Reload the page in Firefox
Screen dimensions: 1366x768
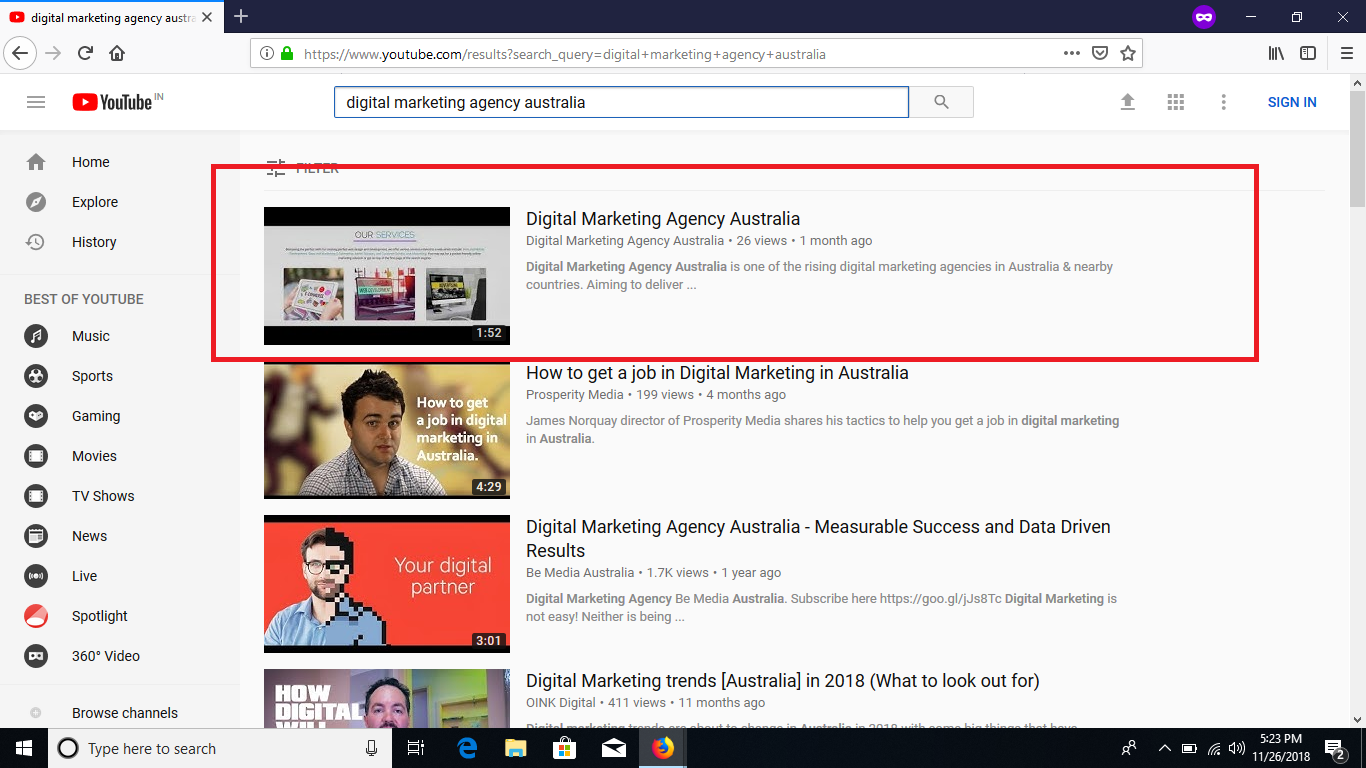[x=86, y=54]
